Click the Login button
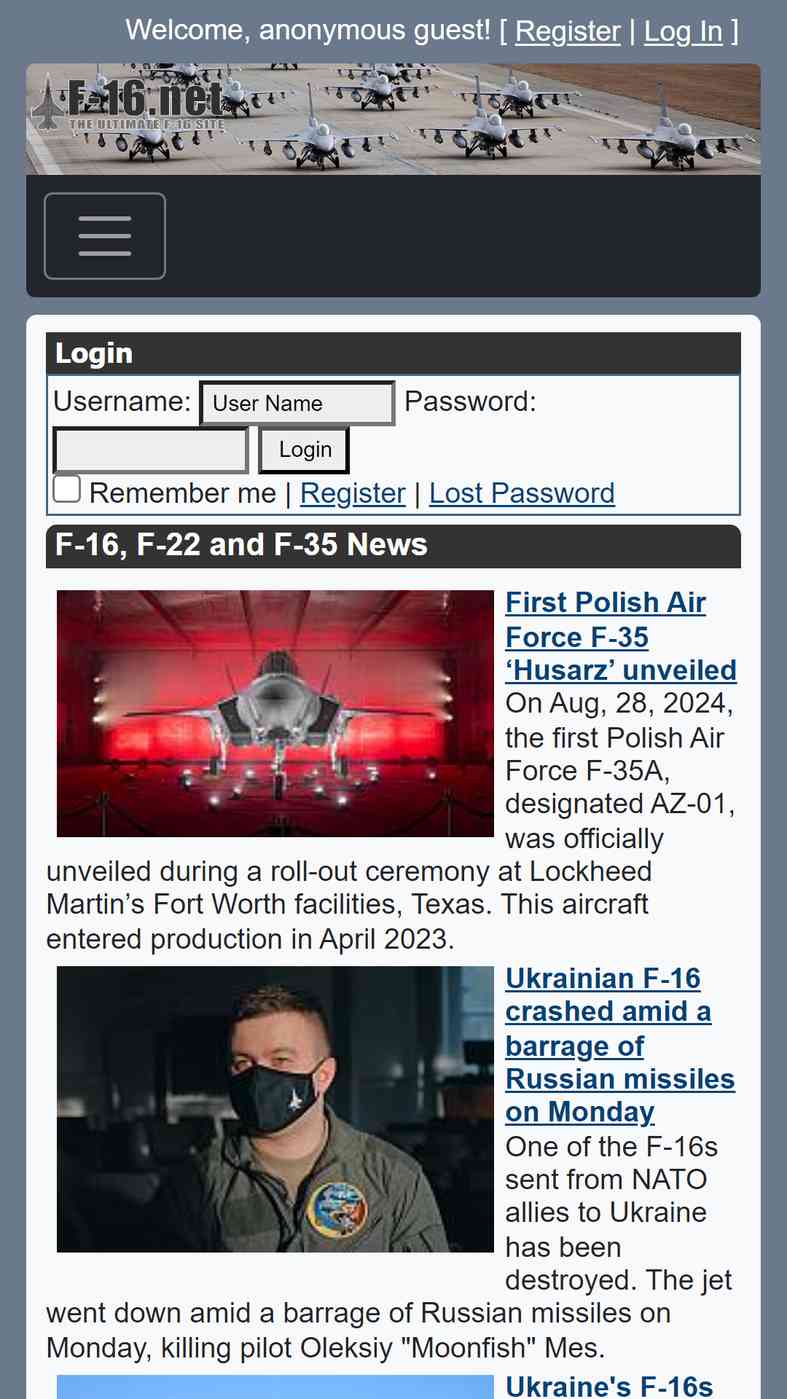The width and height of the screenshot is (787, 1399). pyautogui.click(x=304, y=450)
